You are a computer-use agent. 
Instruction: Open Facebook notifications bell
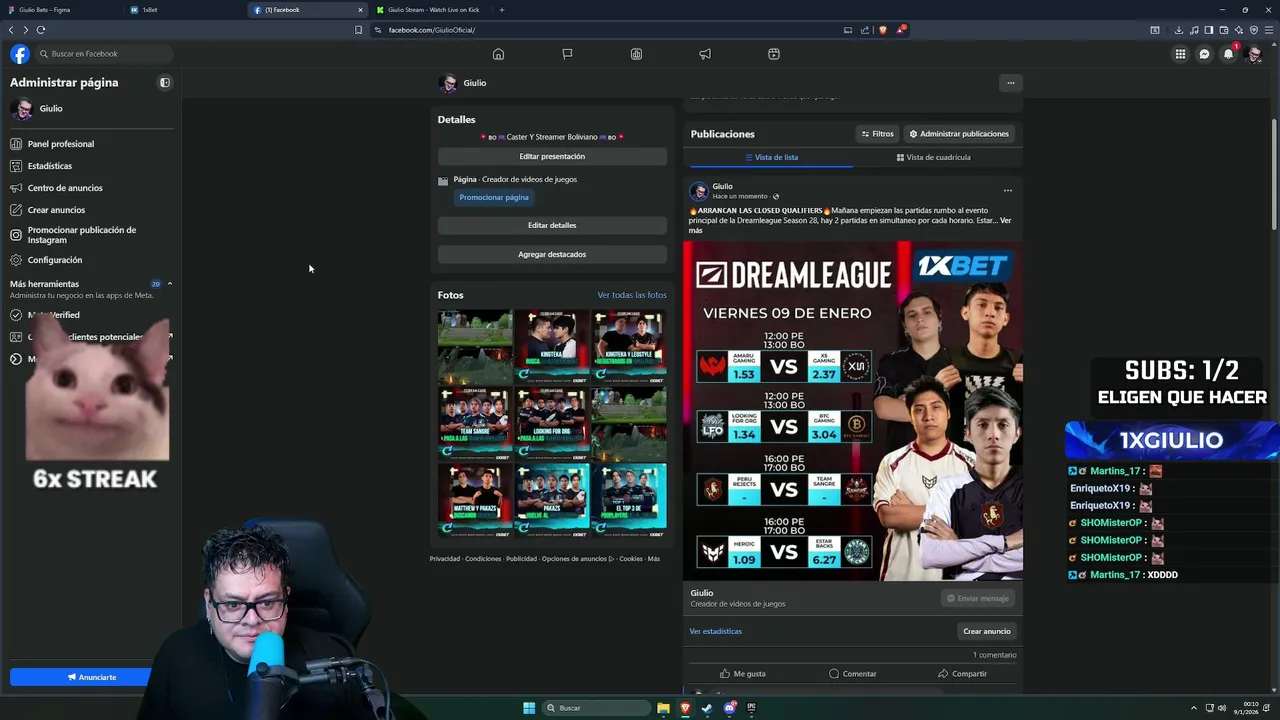click(1229, 54)
